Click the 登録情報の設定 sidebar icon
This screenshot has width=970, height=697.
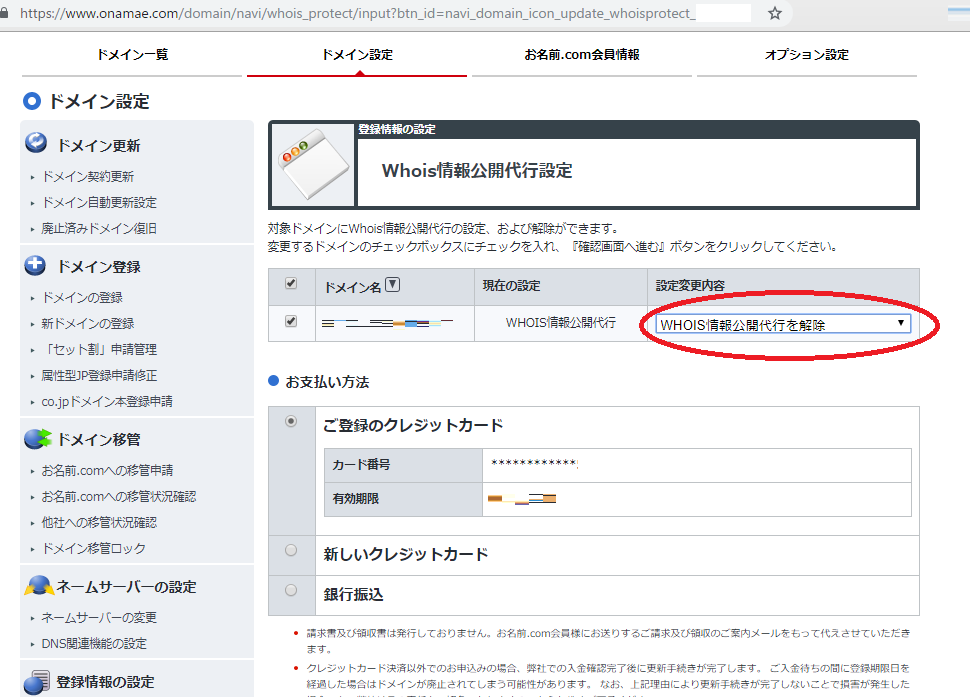click(36, 681)
